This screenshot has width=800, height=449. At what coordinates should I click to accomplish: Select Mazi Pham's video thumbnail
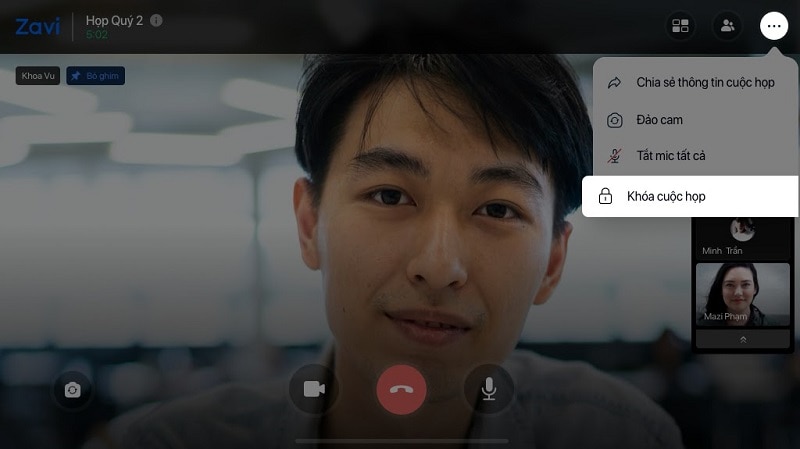742,293
